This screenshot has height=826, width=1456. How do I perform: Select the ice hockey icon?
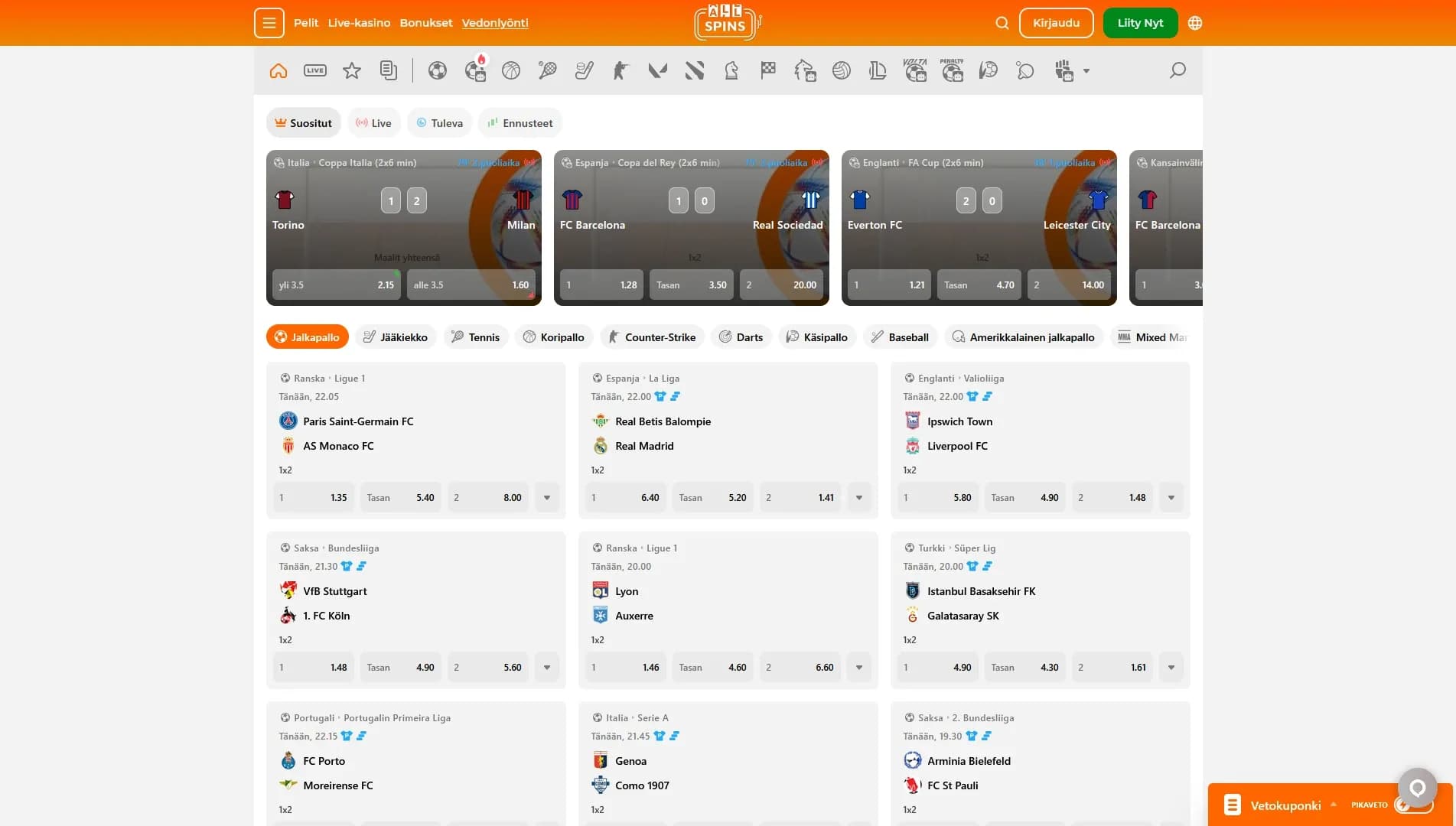pos(585,71)
